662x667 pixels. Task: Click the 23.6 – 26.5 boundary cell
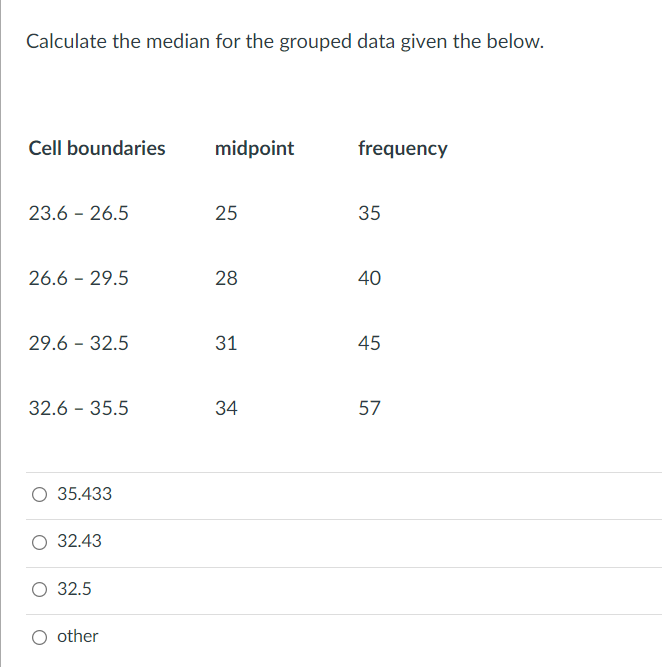click(78, 213)
